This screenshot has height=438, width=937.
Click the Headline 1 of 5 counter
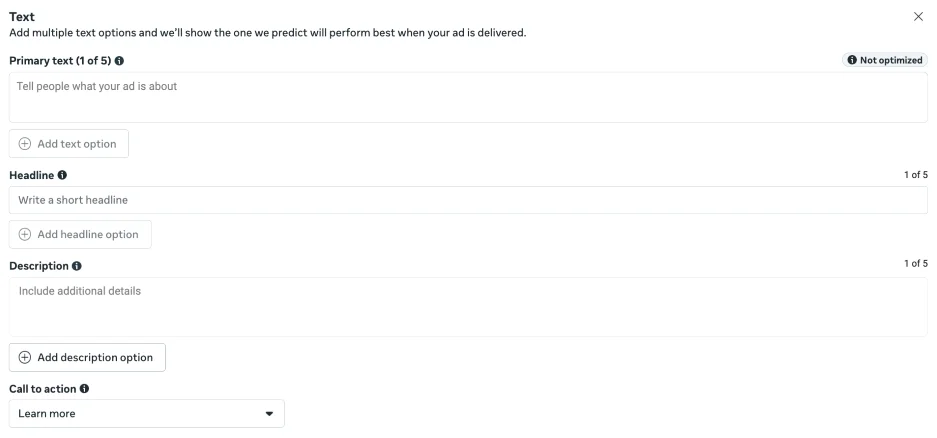pyautogui.click(x=916, y=175)
